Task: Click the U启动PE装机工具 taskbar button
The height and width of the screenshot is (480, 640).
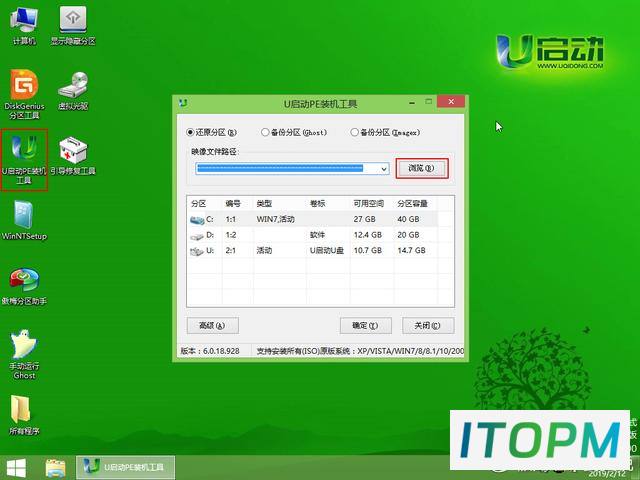Action: [x=126, y=467]
